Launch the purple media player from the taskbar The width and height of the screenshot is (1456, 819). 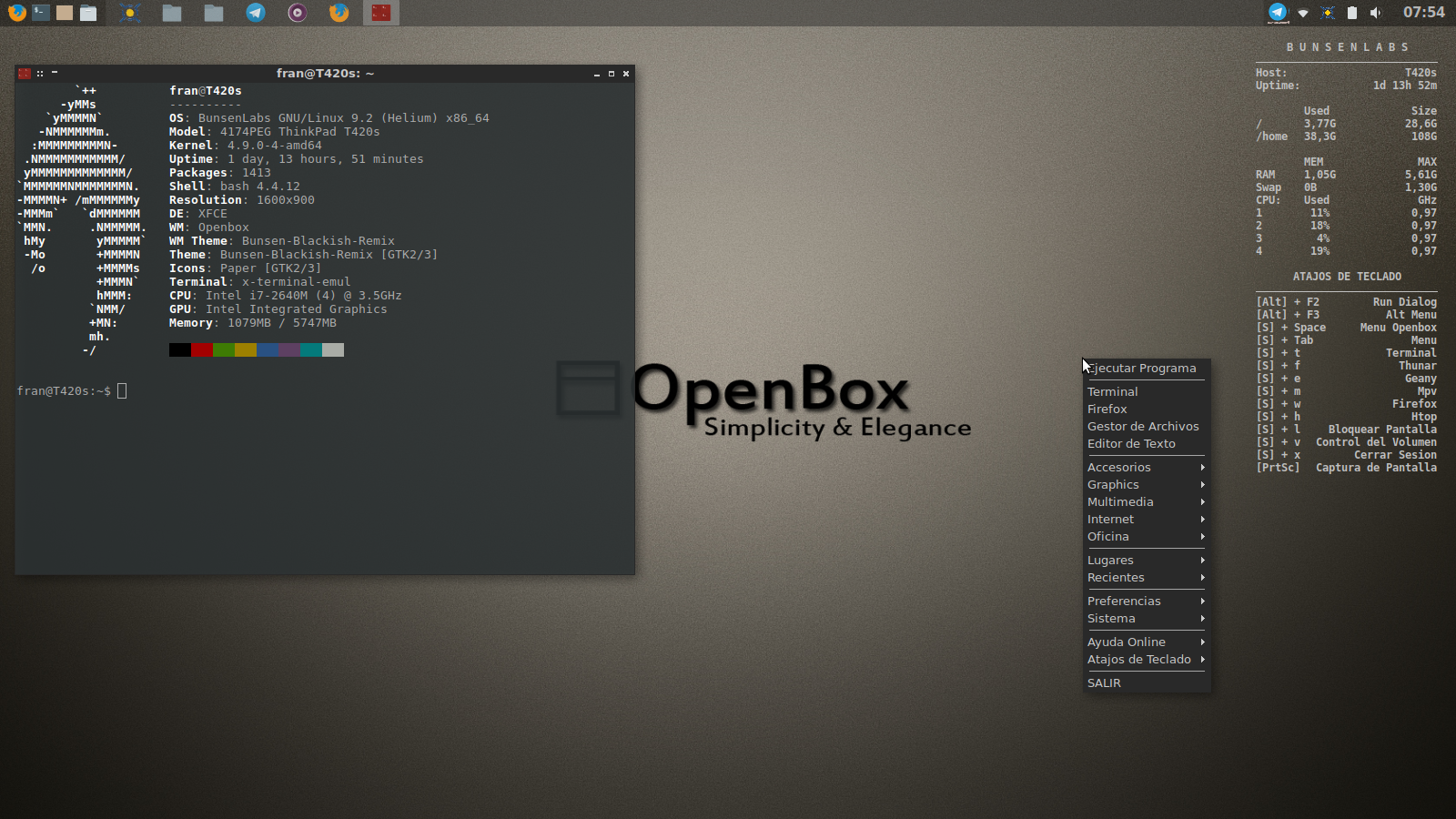297,13
